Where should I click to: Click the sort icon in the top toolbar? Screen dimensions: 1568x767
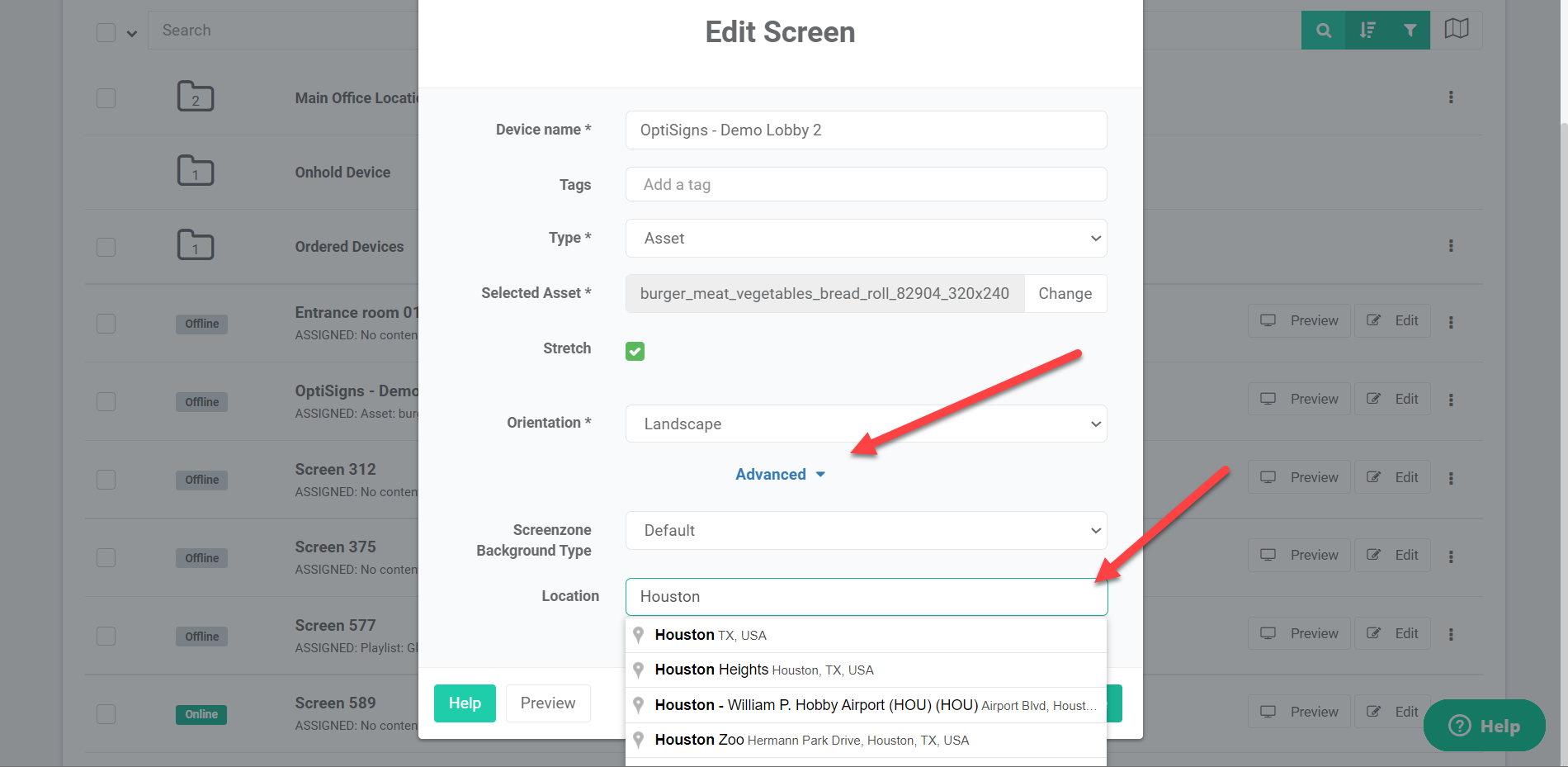point(1367,30)
